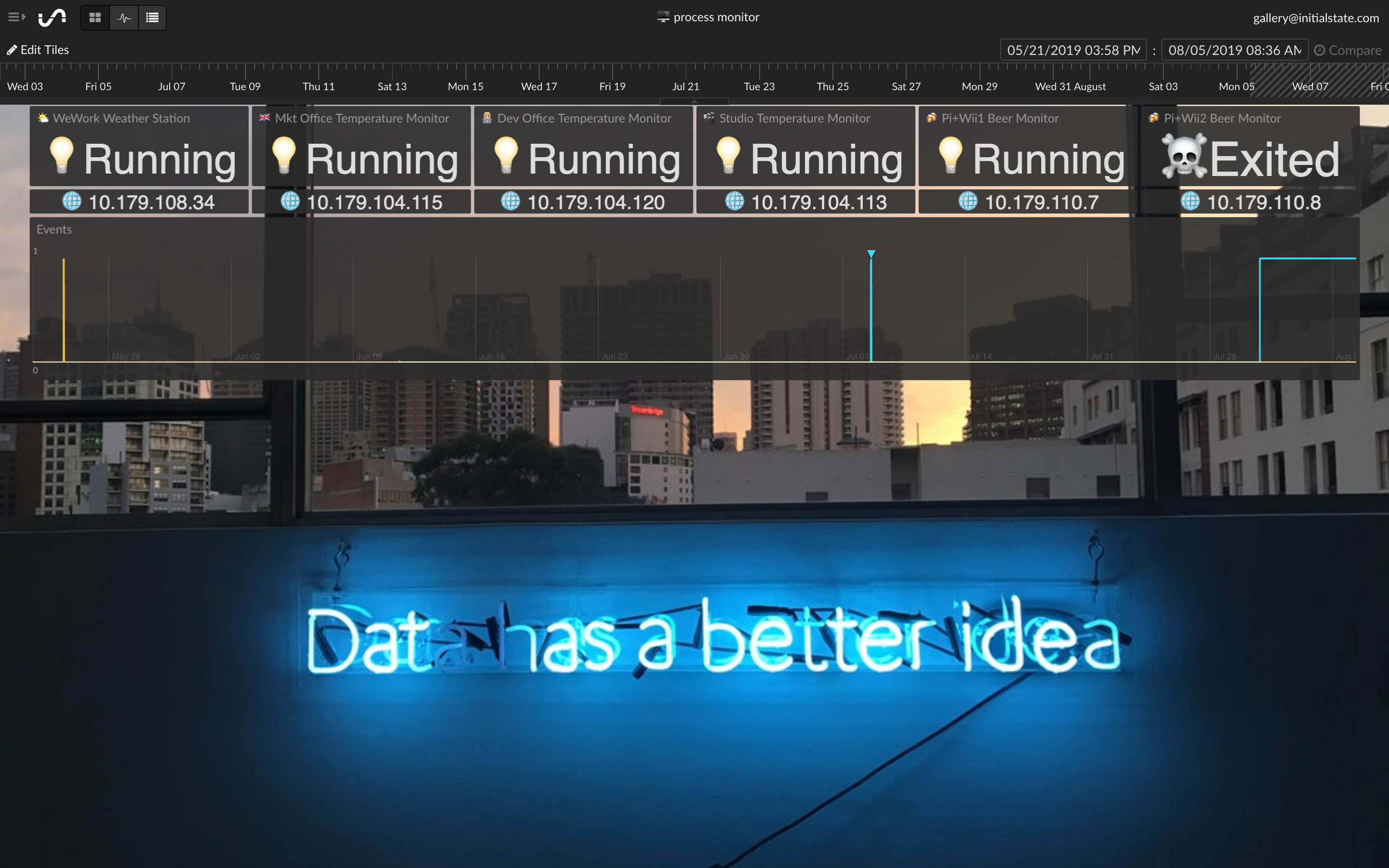Click the globe icon beside 10.179.110.7

tap(968, 202)
